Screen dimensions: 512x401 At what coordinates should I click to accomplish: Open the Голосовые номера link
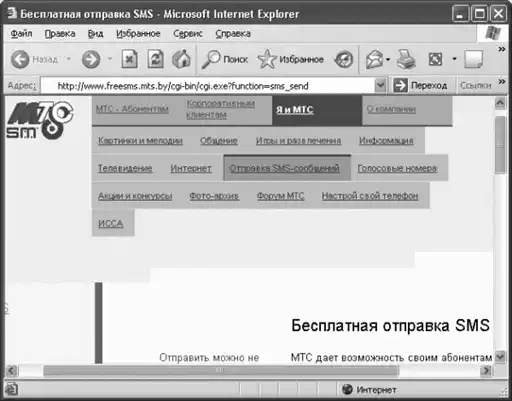click(397, 168)
